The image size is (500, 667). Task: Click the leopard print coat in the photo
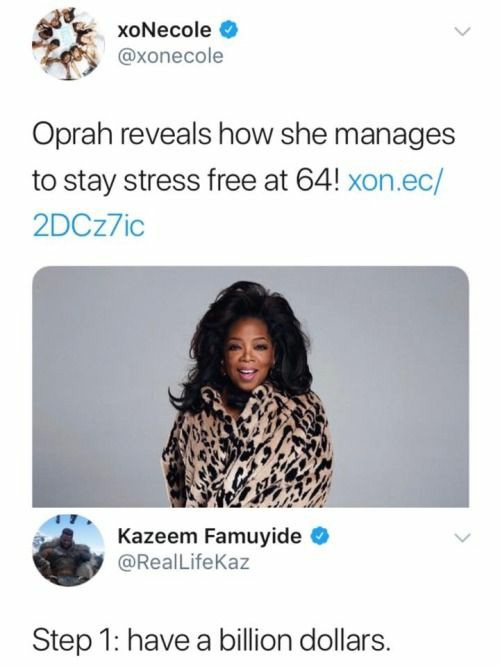(247, 451)
